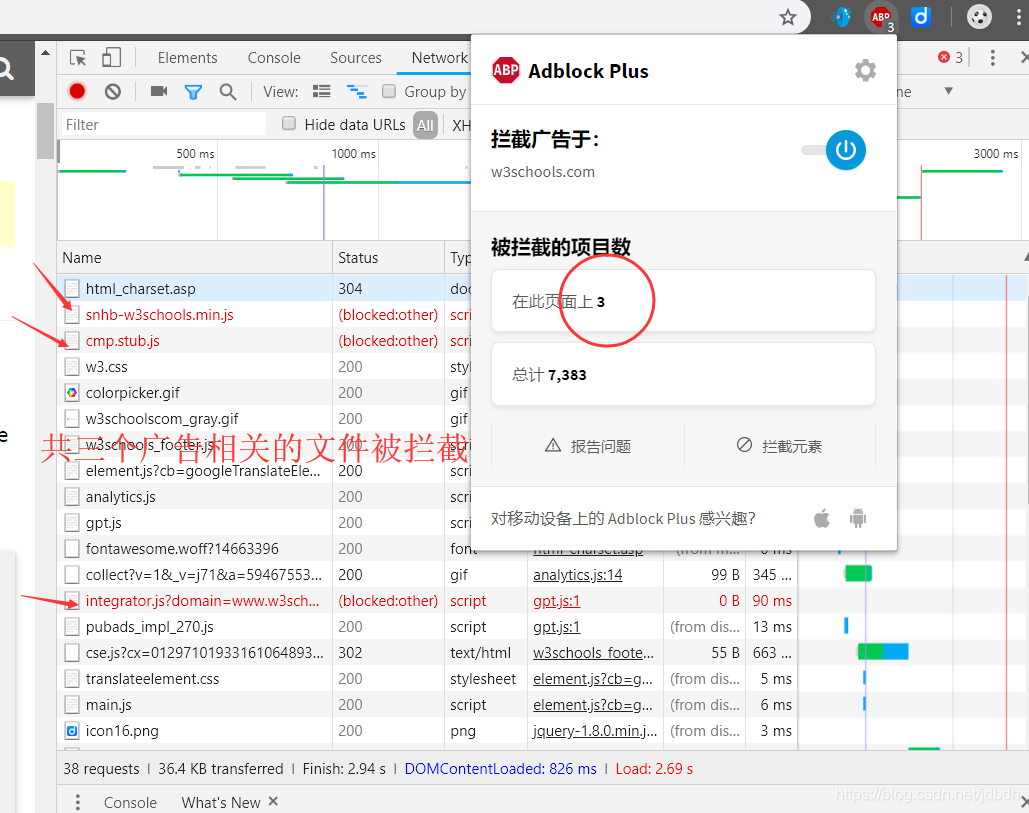Open Adblock Plus settings gear
Image resolution: width=1029 pixels, height=813 pixels.
point(865,70)
